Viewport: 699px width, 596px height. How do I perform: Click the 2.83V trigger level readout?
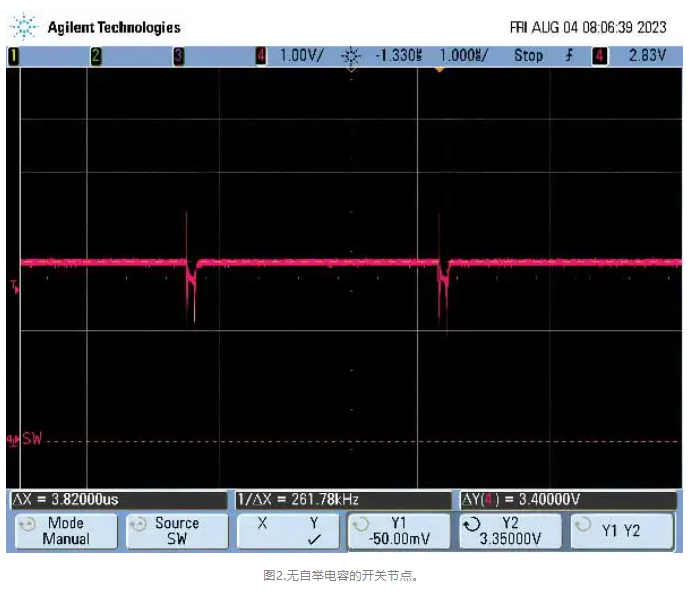click(647, 56)
